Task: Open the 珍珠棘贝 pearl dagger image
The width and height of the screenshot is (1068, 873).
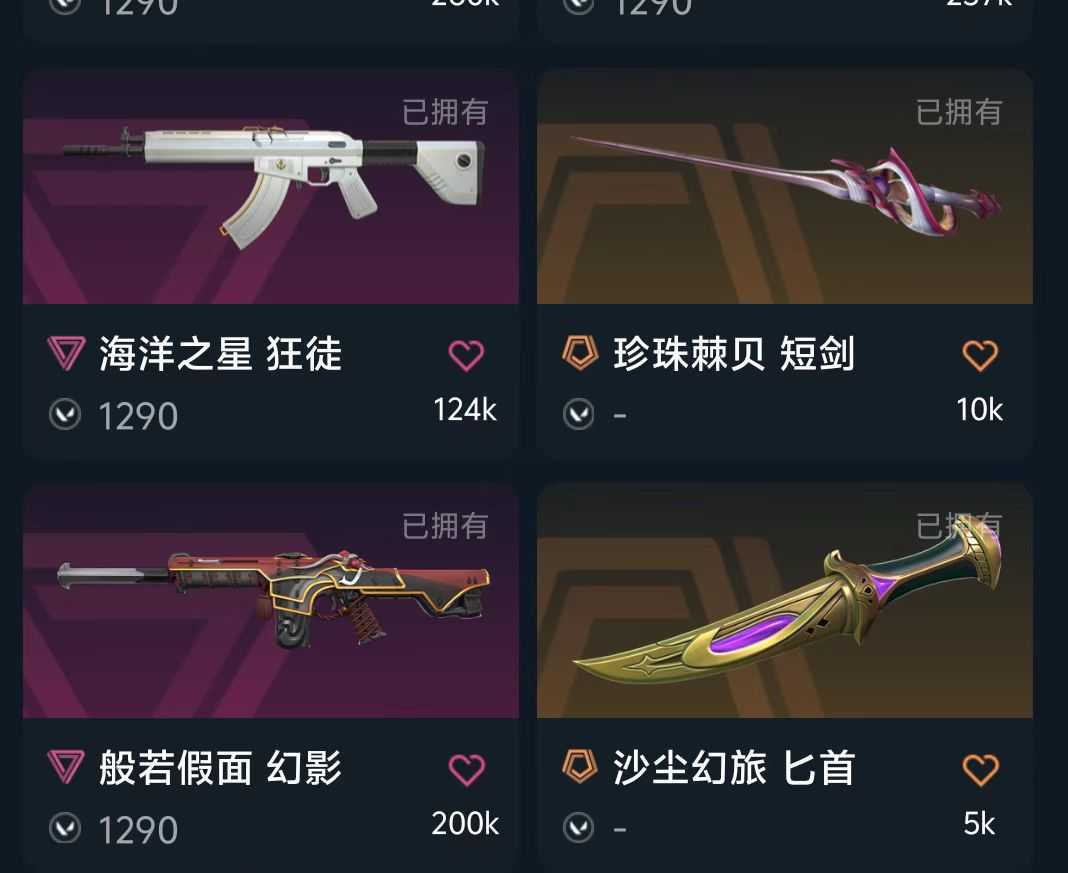Action: pyautogui.click(x=785, y=186)
